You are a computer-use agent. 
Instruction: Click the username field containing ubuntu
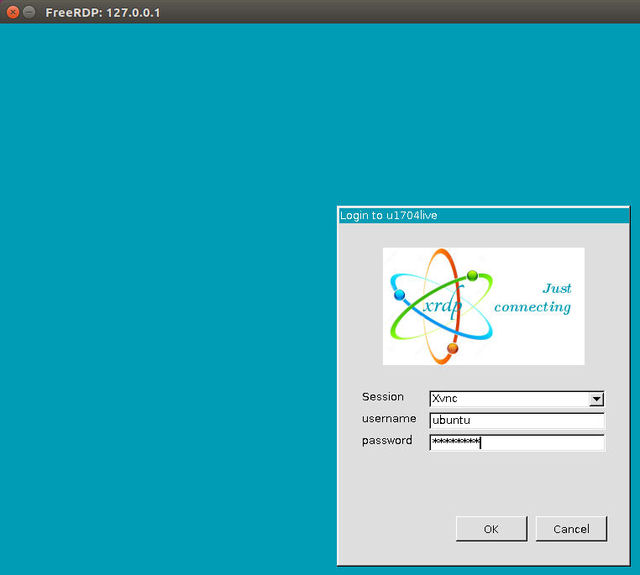coord(517,420)
